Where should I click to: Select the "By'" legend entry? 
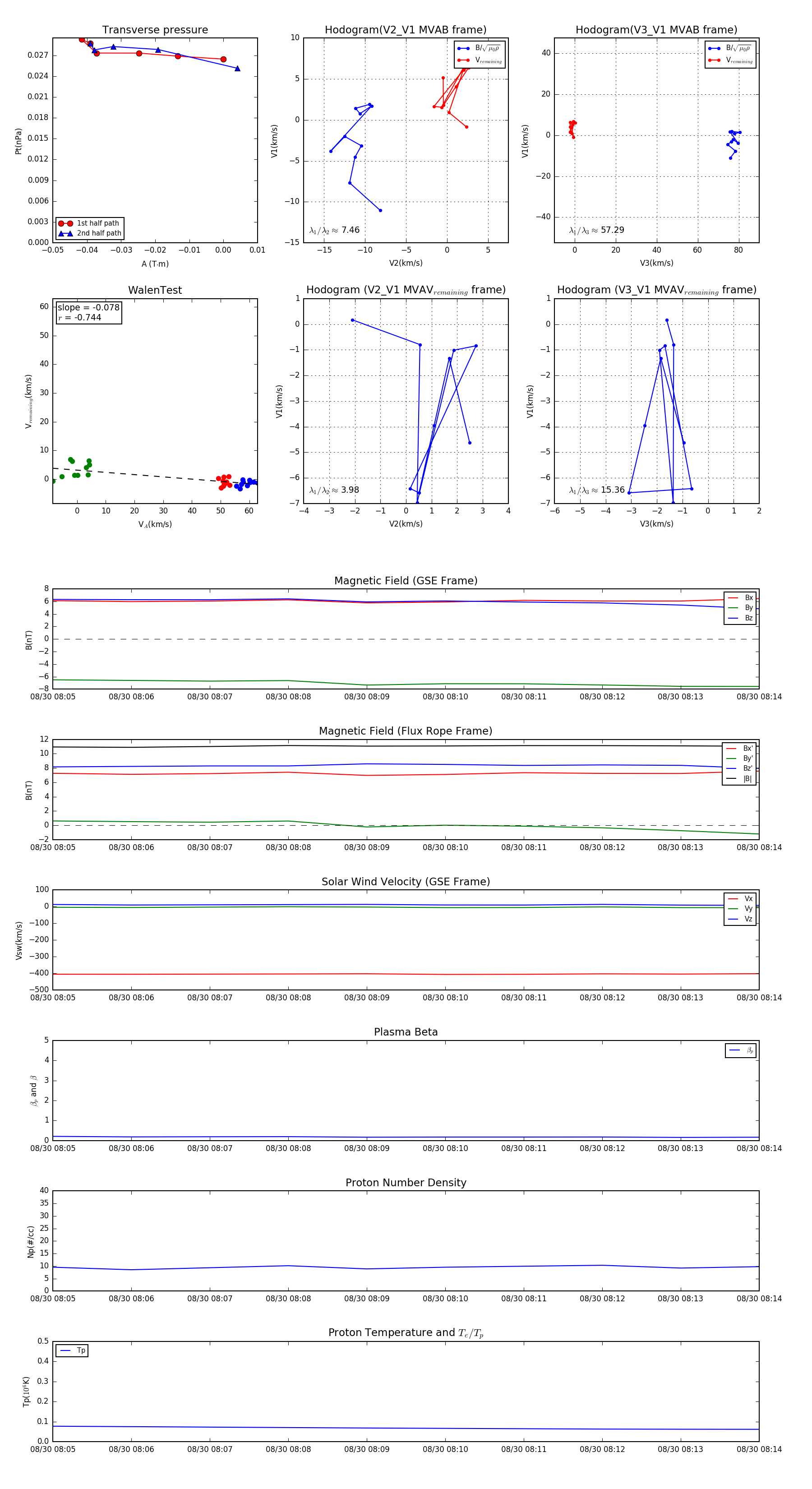click(x=739, y=758)
